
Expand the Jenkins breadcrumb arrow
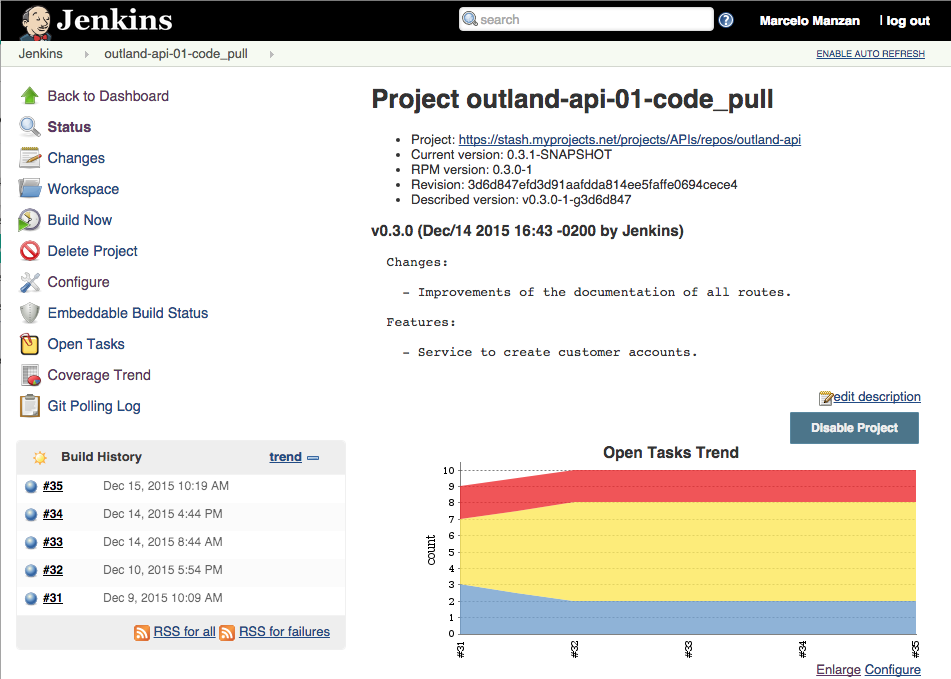tap(86, 54)
